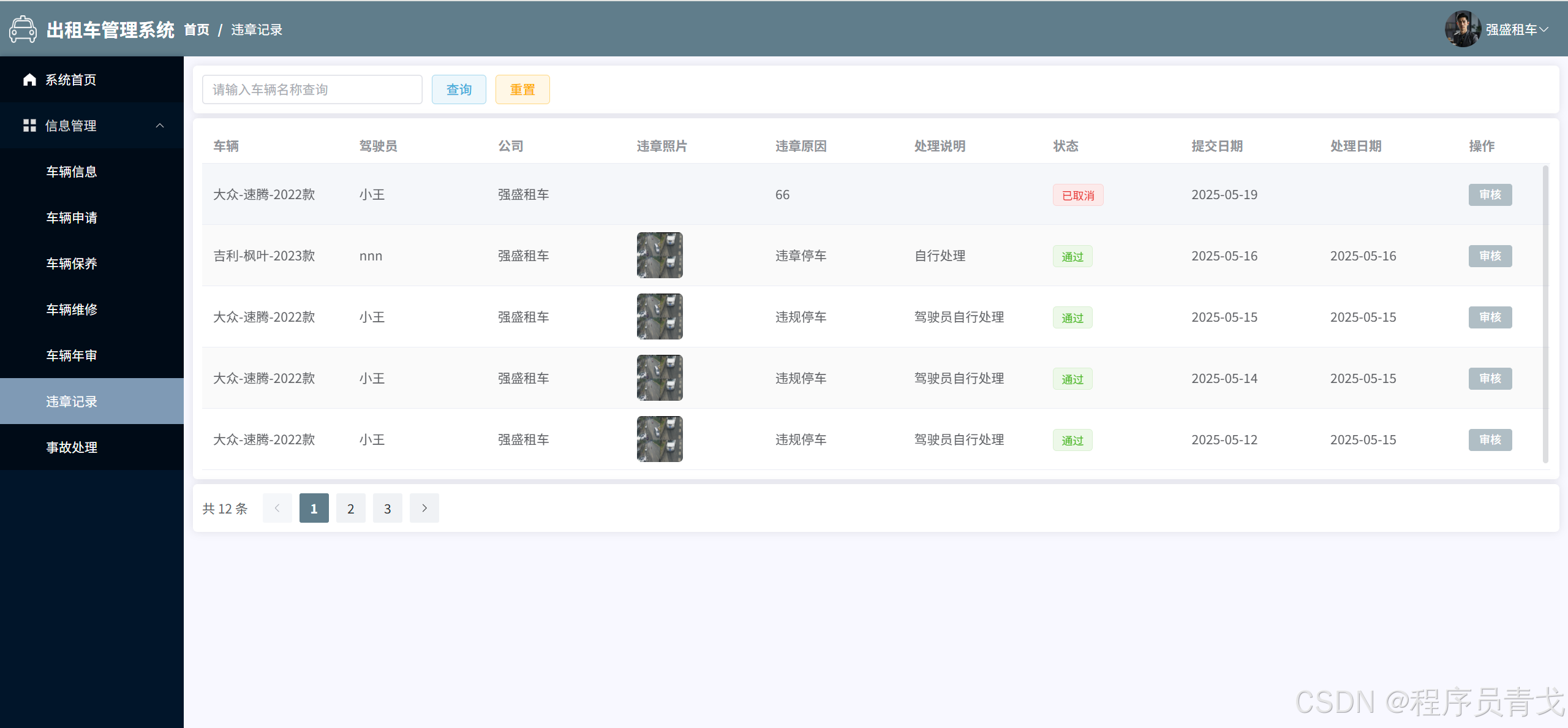The image size is (1568, 728).
Task: Click 审核 button for the 已取消 record
Action: pyautogui.click(x=1490, y=195)
